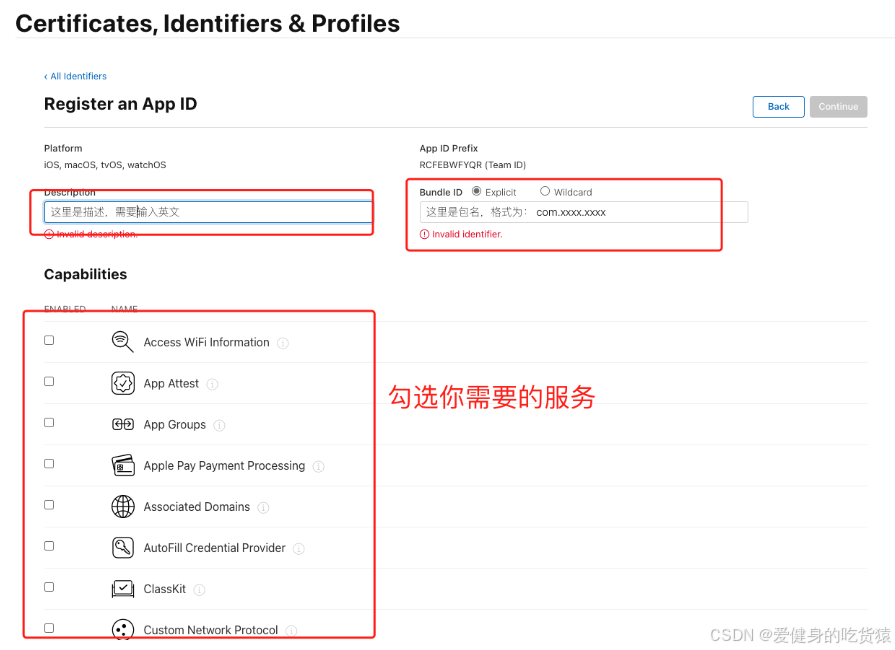The width and height of the screenshot is (895, 650).
Task: Click the Access WiFi Information icon
Action: click(x=122, y=342)
